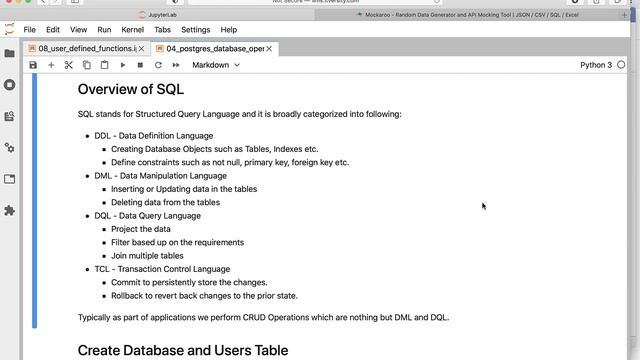Click 'Rollback to revert back changes' bullet
Image resolution: width=640 pixels, height=360 pixels.
204,296
